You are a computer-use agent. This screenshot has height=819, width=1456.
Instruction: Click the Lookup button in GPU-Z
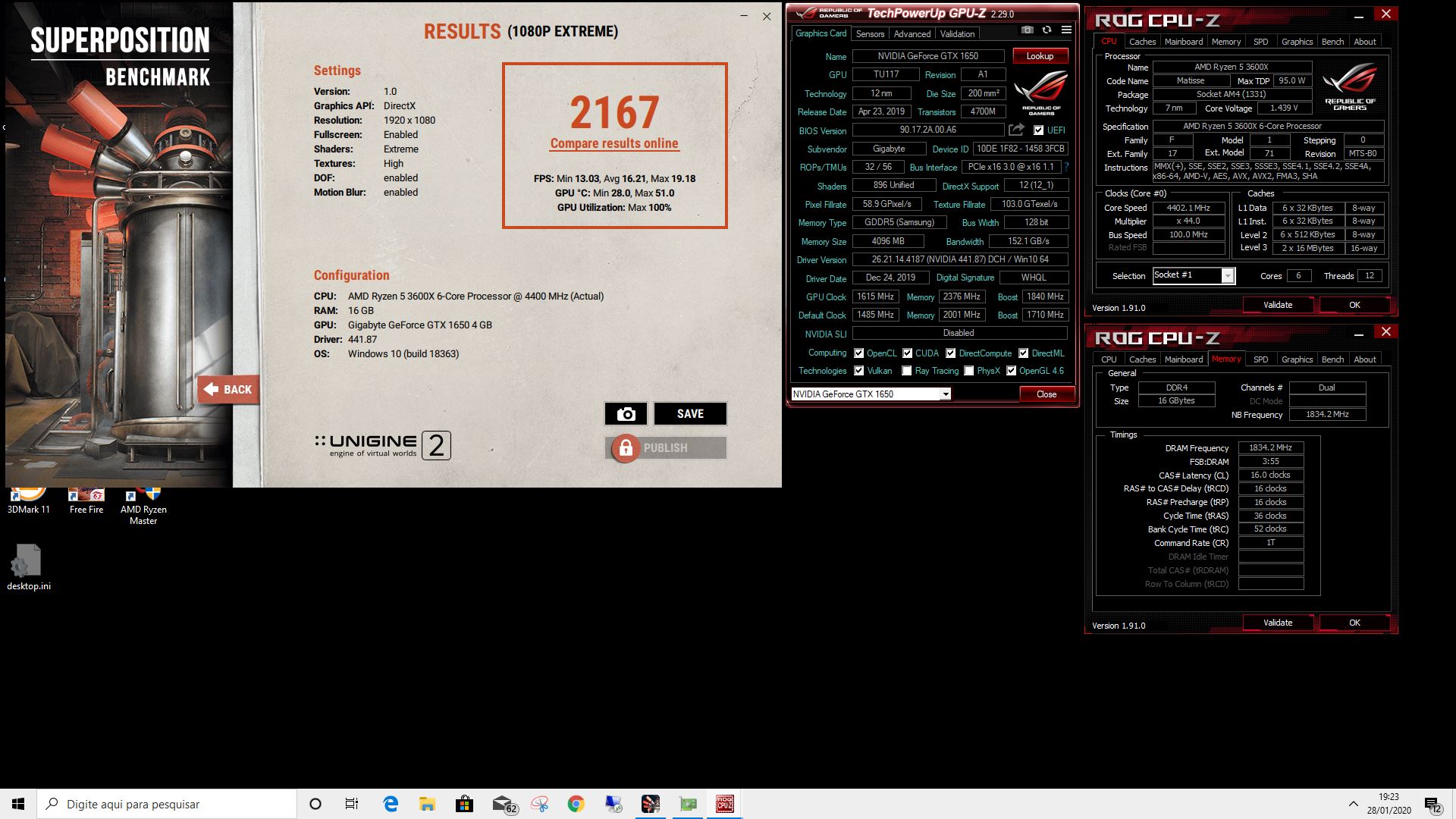1040,56
